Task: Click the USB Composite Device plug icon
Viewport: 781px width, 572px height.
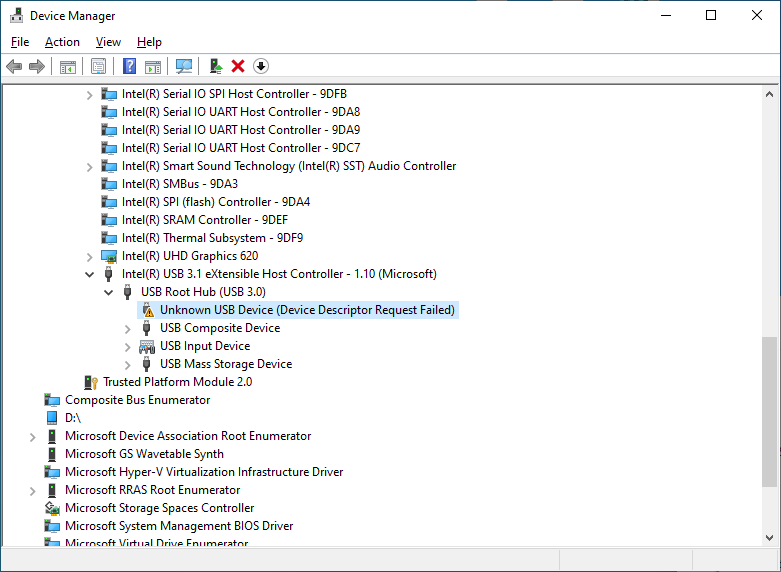Action: point(146,328)
